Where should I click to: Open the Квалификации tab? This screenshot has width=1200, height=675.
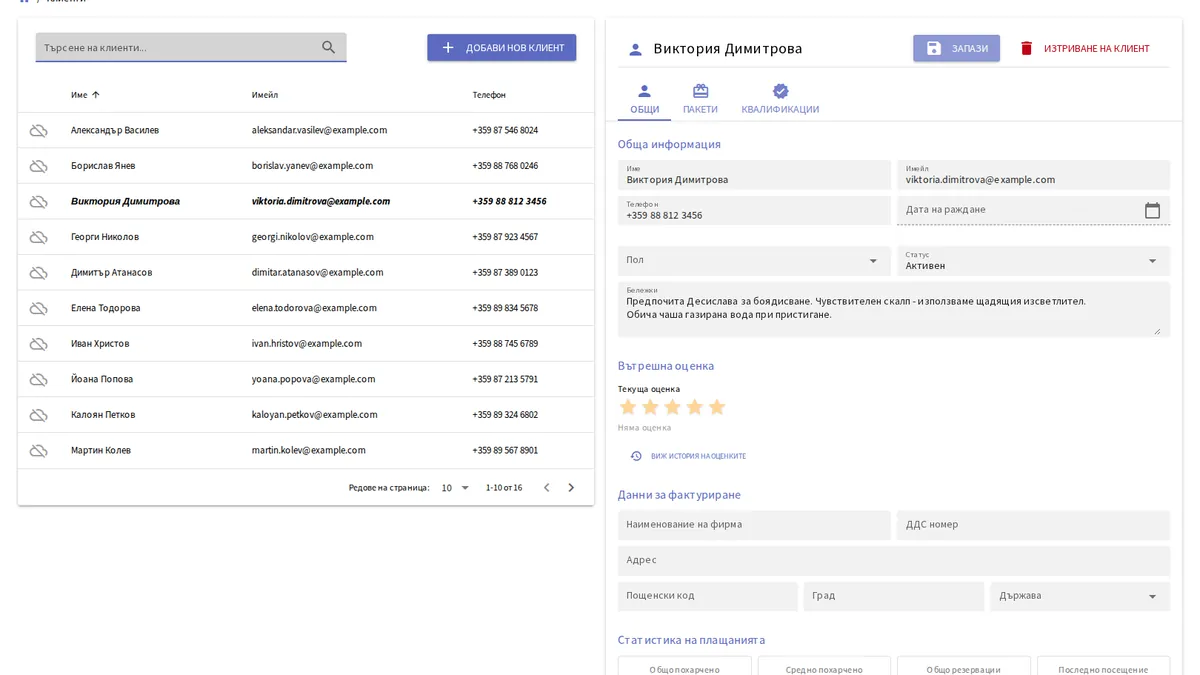coord(780,100)
